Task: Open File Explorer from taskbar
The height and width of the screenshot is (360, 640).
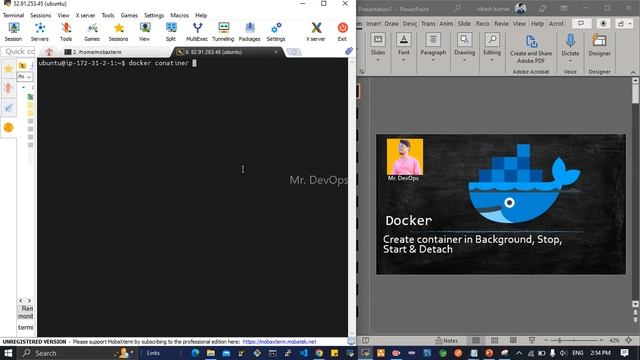Action: (x=211, y=353)
